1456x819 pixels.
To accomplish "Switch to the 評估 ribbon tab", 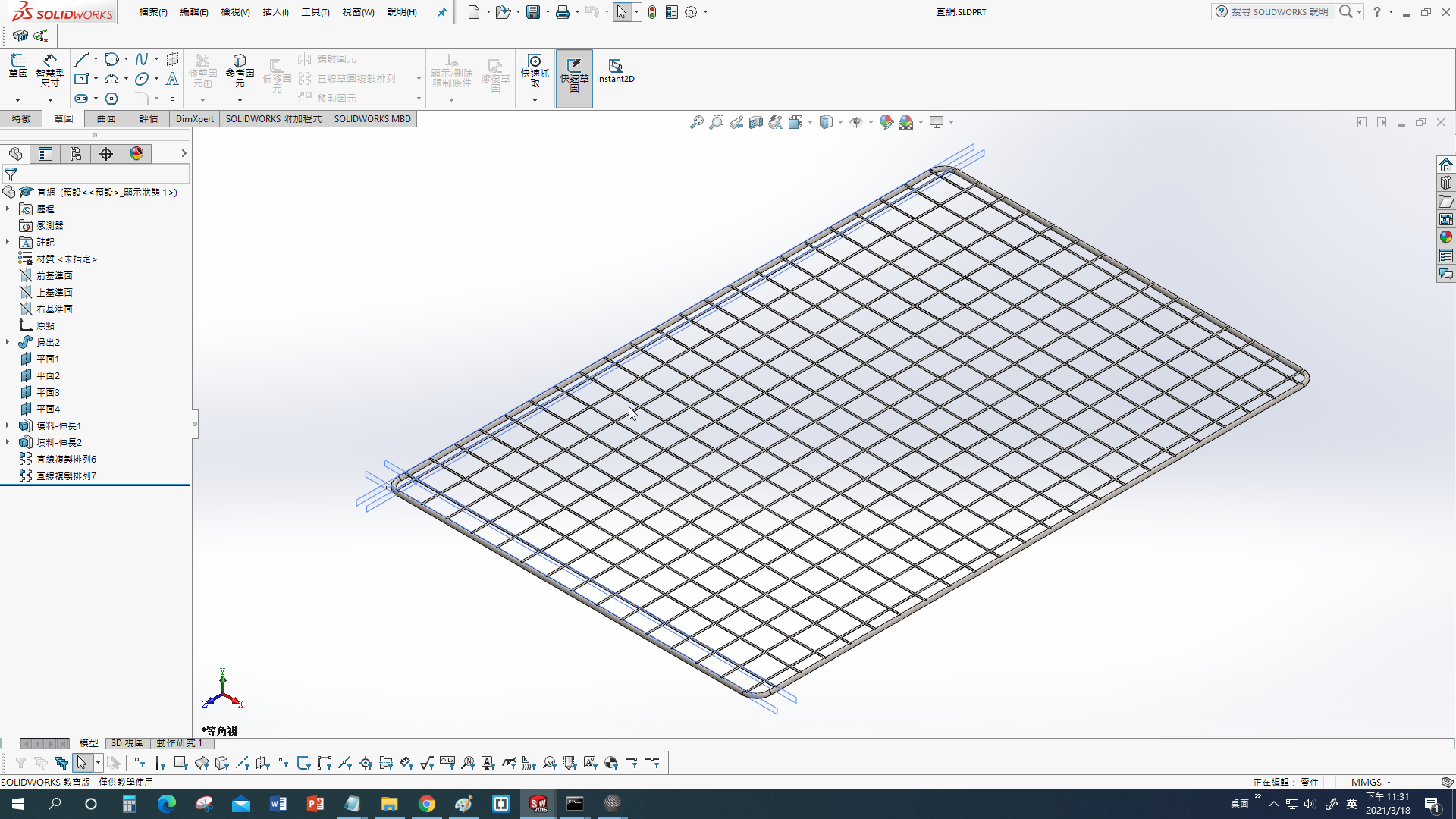I will [x=149, y=119].
